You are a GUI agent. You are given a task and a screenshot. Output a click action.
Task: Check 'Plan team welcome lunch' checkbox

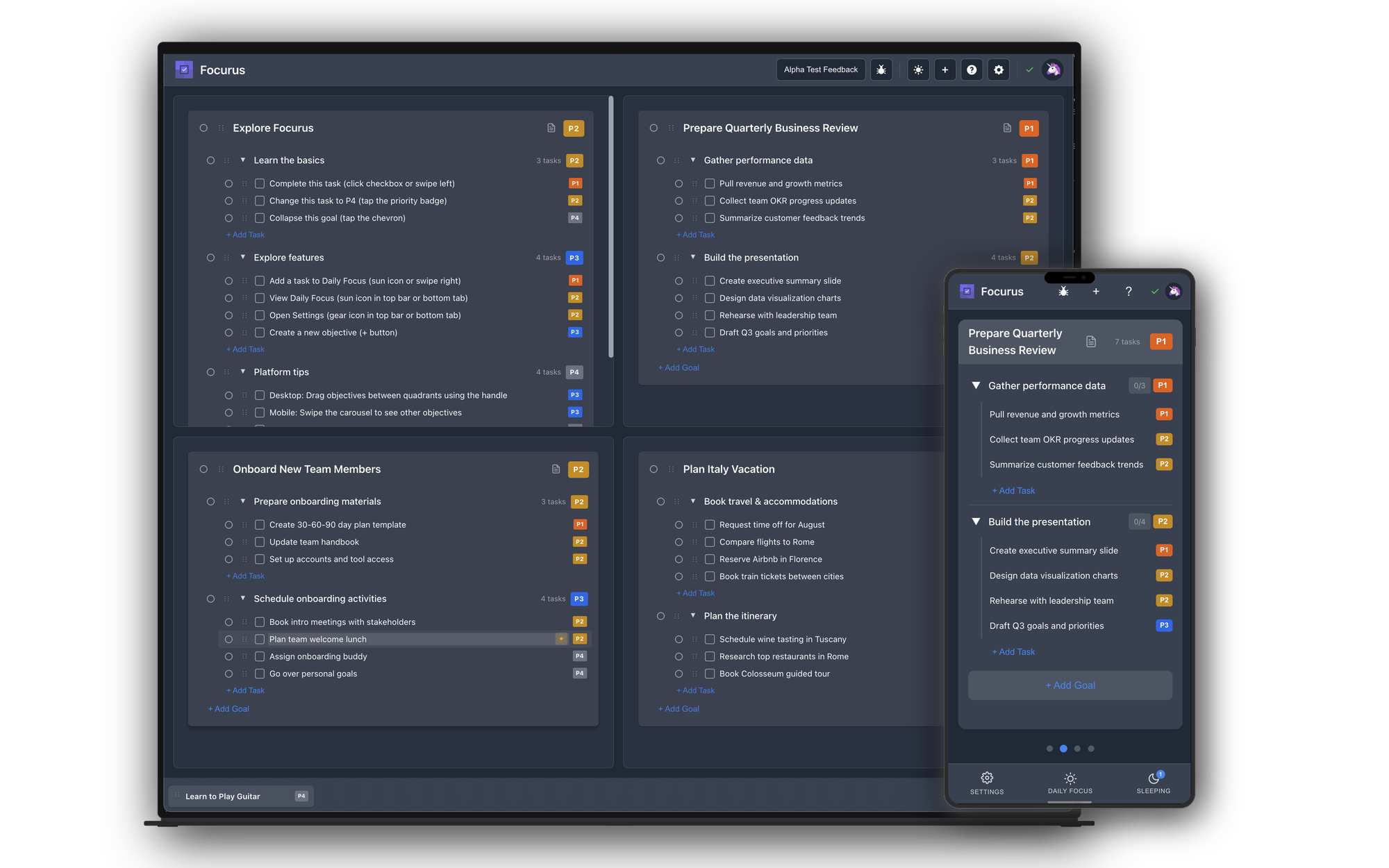260,639
